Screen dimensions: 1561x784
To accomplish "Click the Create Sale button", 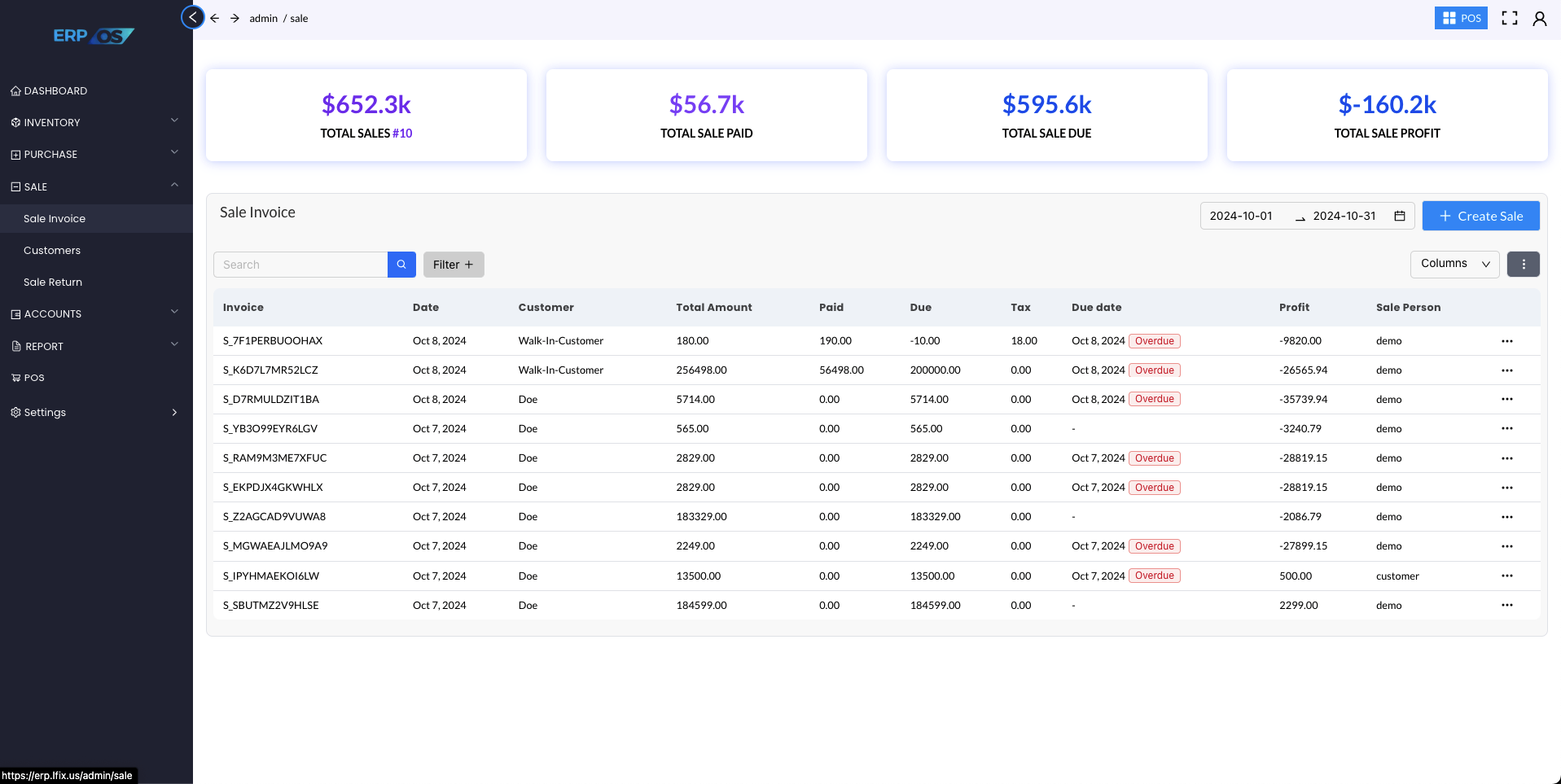I will click(x=1480, y=216).
